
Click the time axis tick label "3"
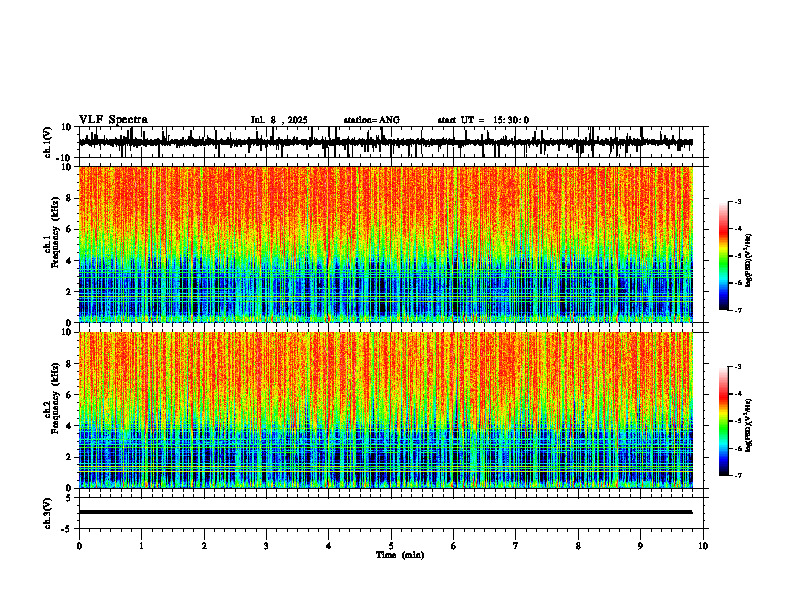(266, 546)
